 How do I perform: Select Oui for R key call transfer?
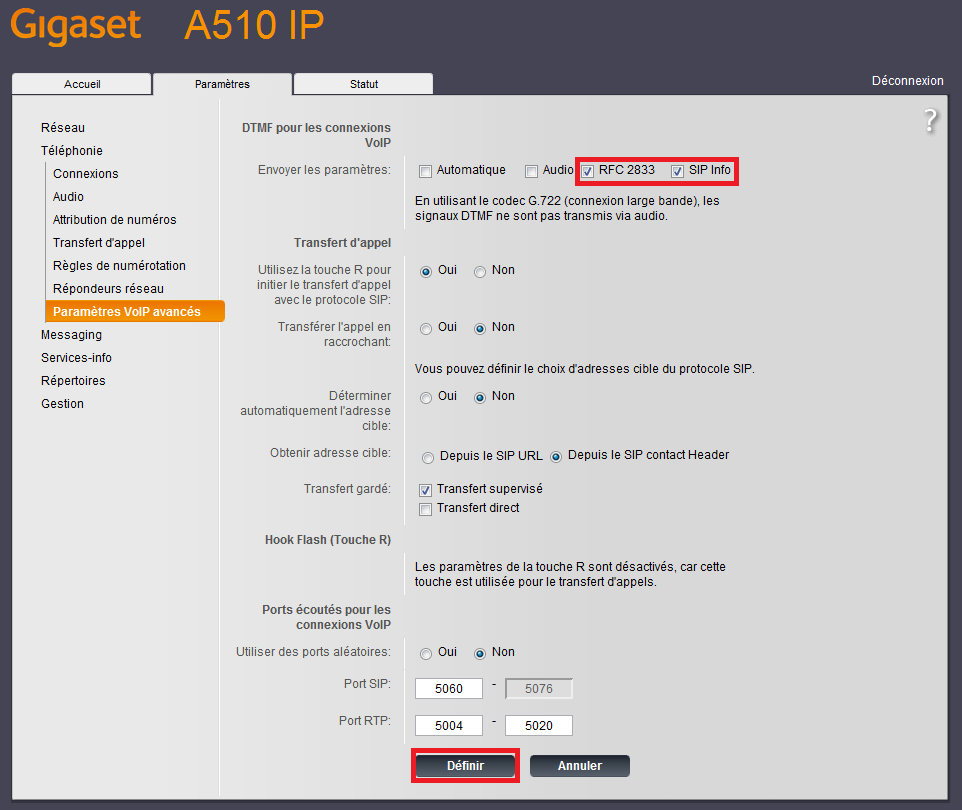426,271
